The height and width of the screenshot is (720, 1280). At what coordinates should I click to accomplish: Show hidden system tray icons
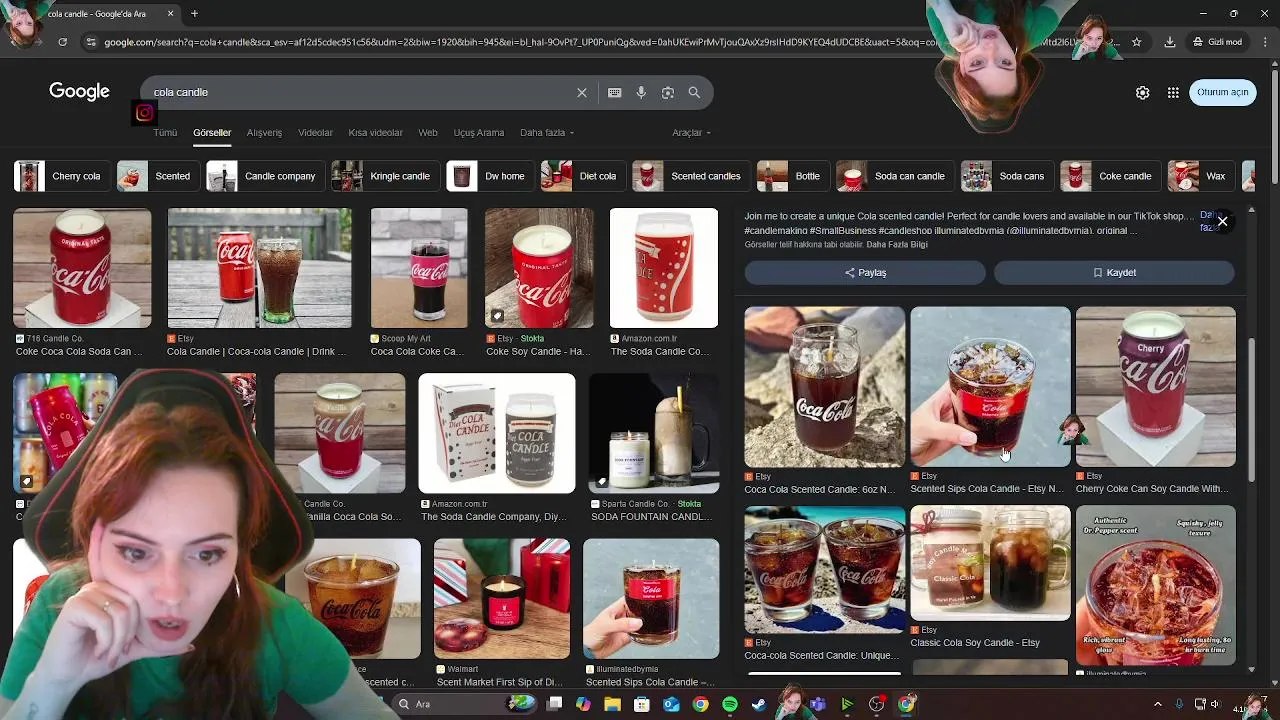click(x=1158, y=704)
